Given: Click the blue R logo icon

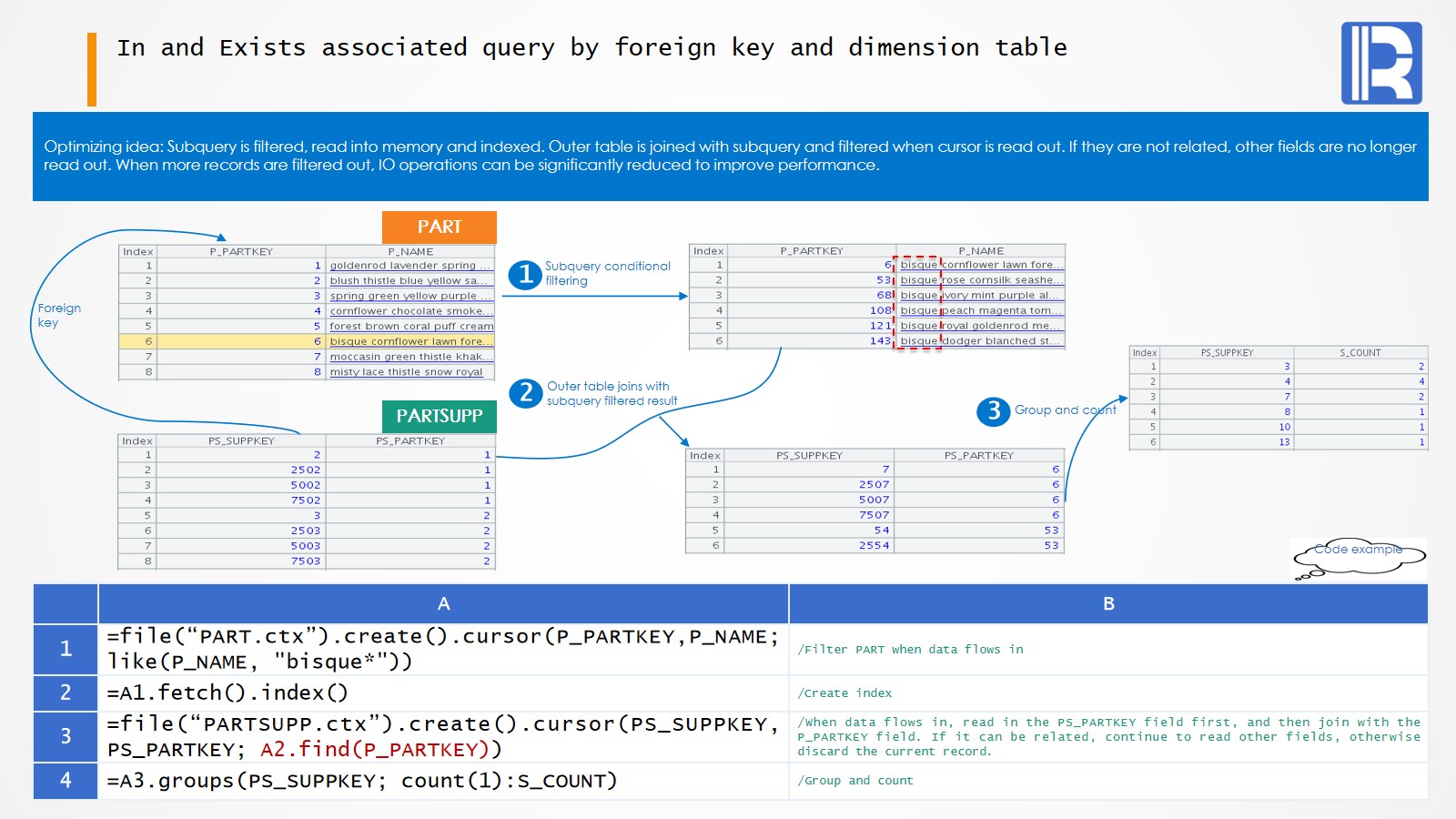Looking at the screenshot, I should [1381, 63].
